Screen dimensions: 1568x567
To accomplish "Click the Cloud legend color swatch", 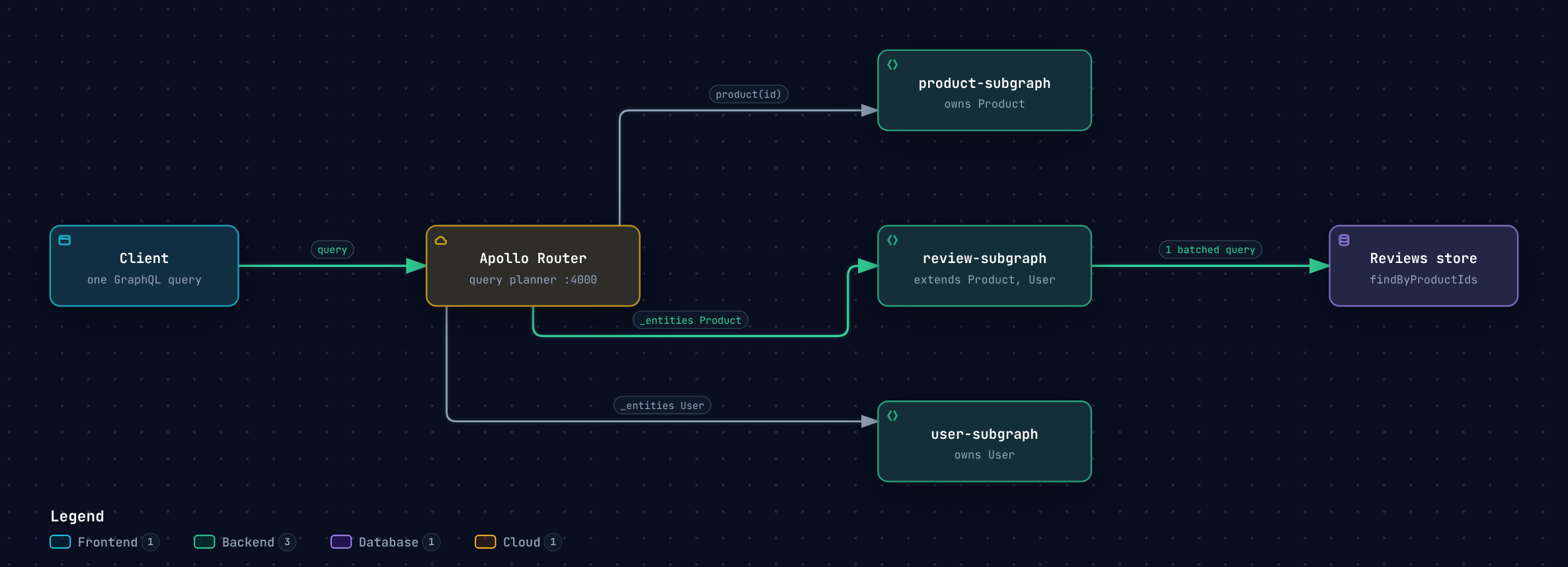I will click(485, 542).
